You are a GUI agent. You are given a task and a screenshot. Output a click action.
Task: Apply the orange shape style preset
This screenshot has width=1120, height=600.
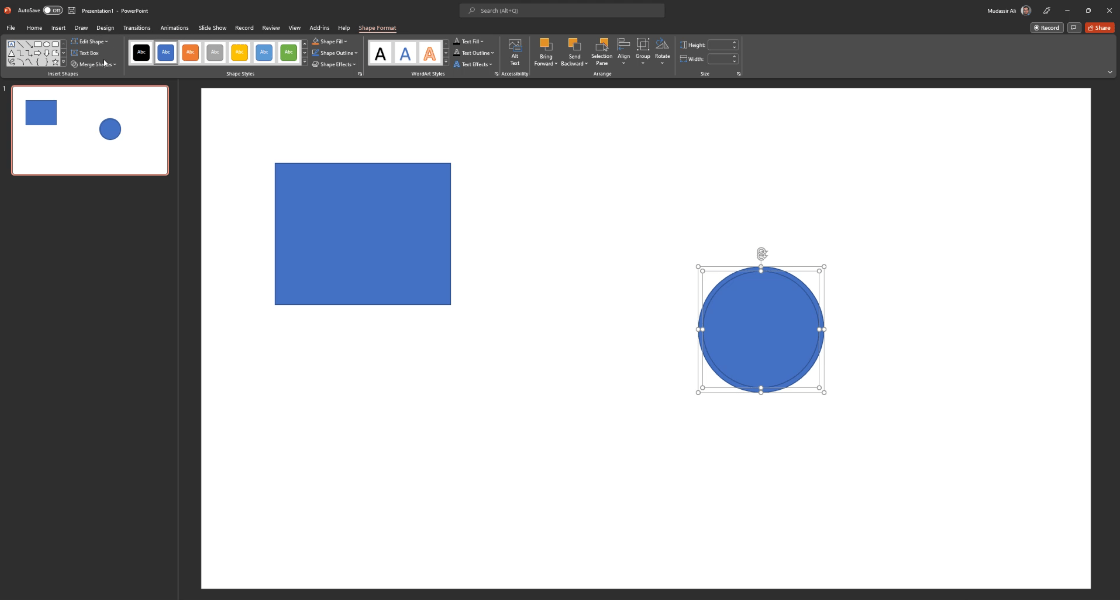click(190, 52)
